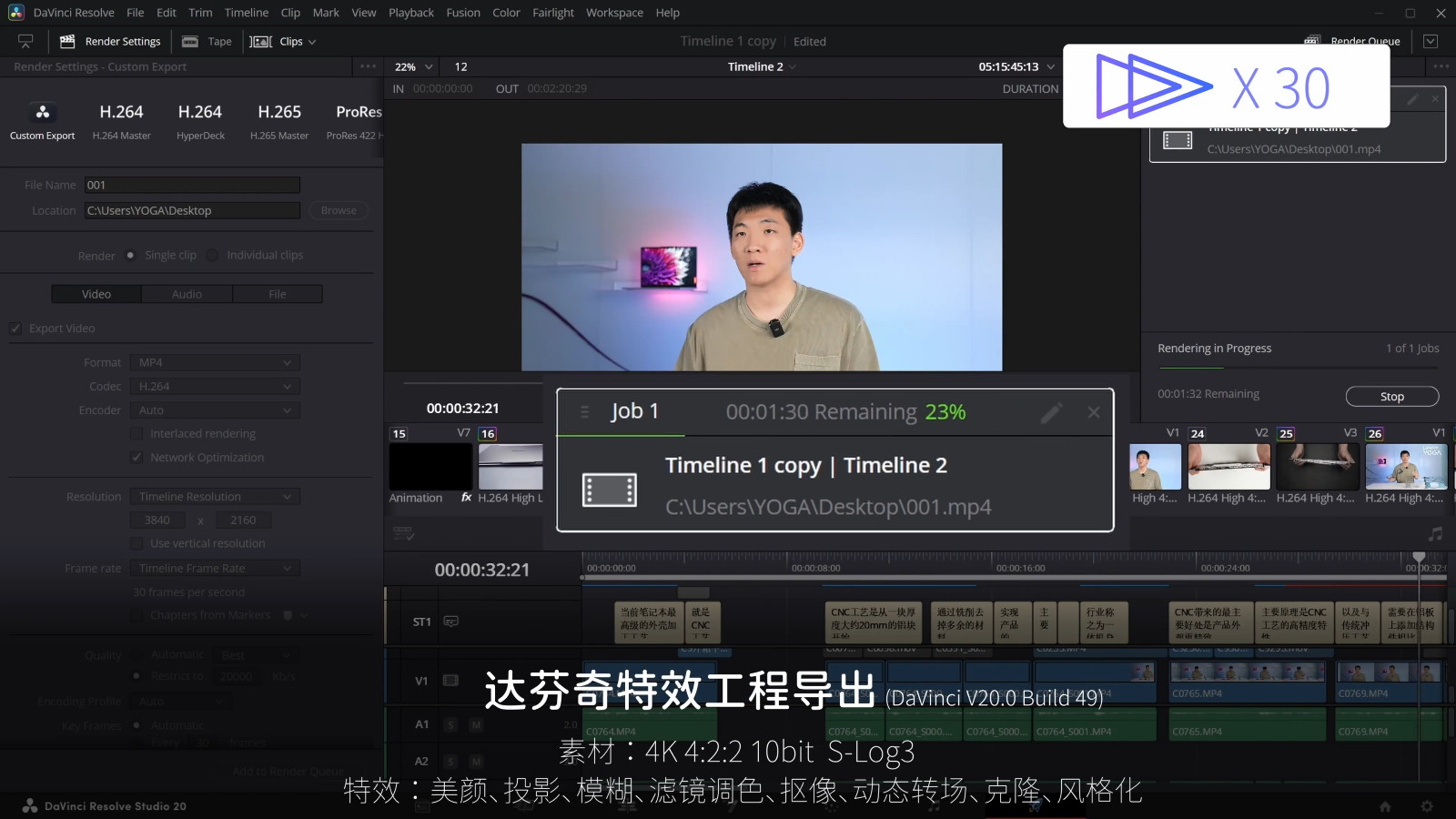The width and height of the screenshot is (1456, 819).
Task: Toggle the Export Video checkbox
Action: tap(15, 329)
